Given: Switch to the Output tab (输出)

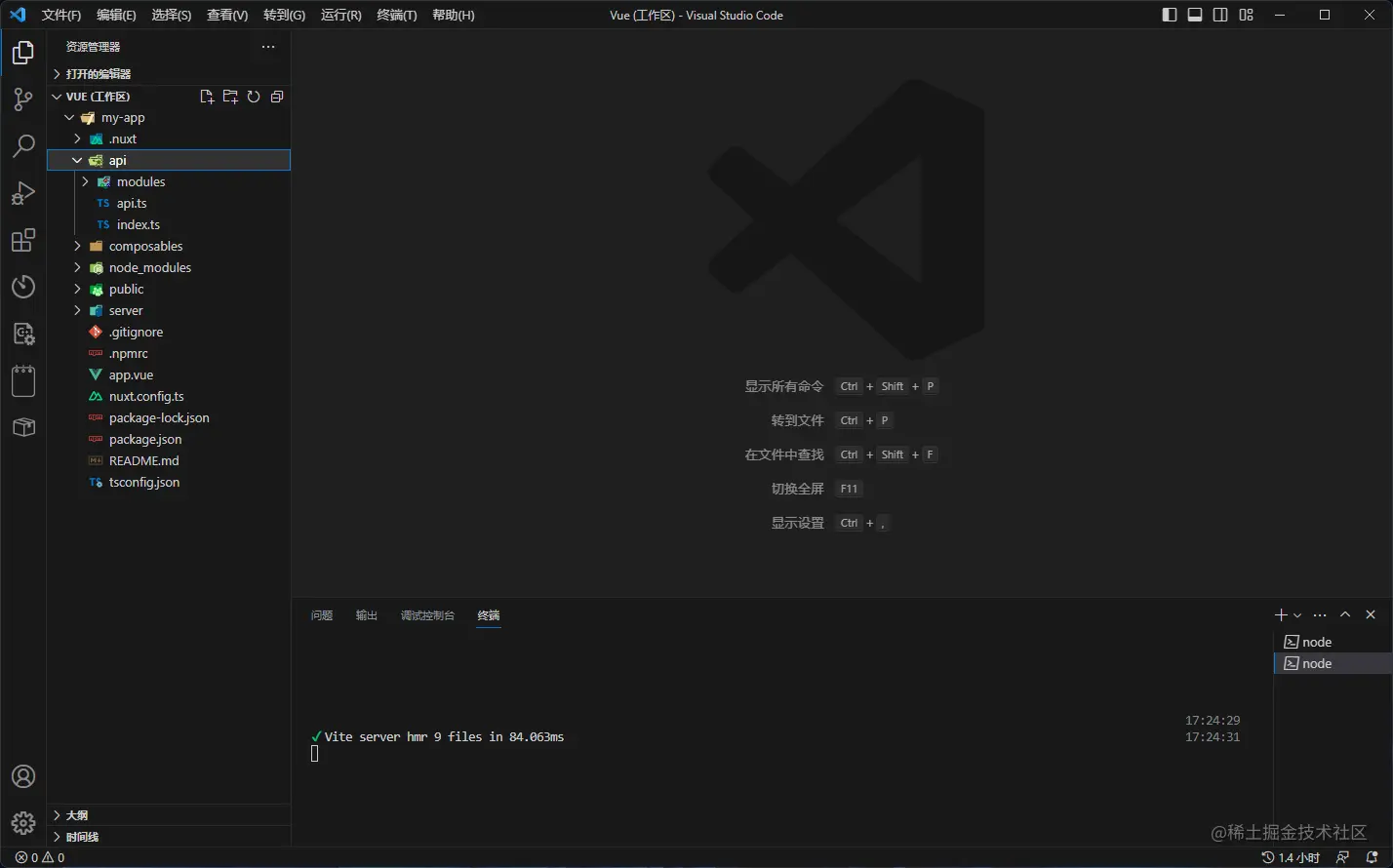Looking at the screenshot, I should pos(367,615).
